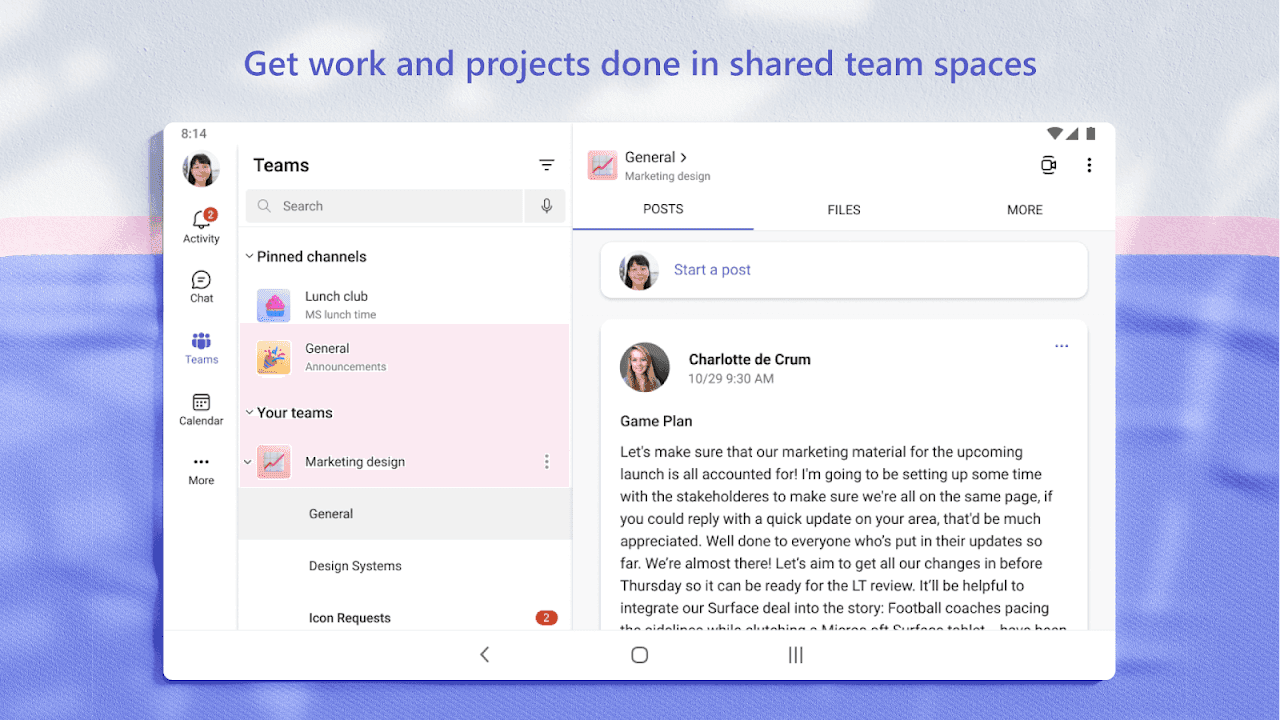Select the Teams sidebar icon
Viewport: 1280px width, 720px height.
pos(201,341)
